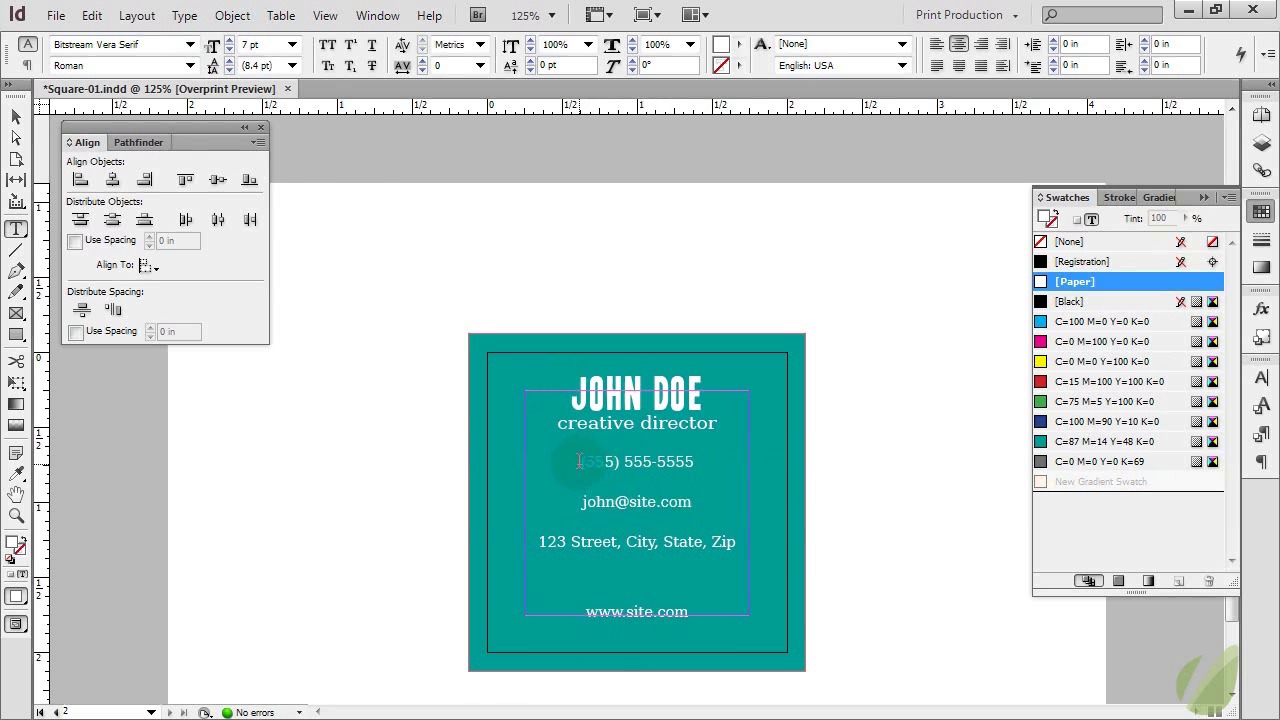Screen dimensions: 1280x720
Task: Click the Align Left Edges icon
Action: tap(81, 180)
